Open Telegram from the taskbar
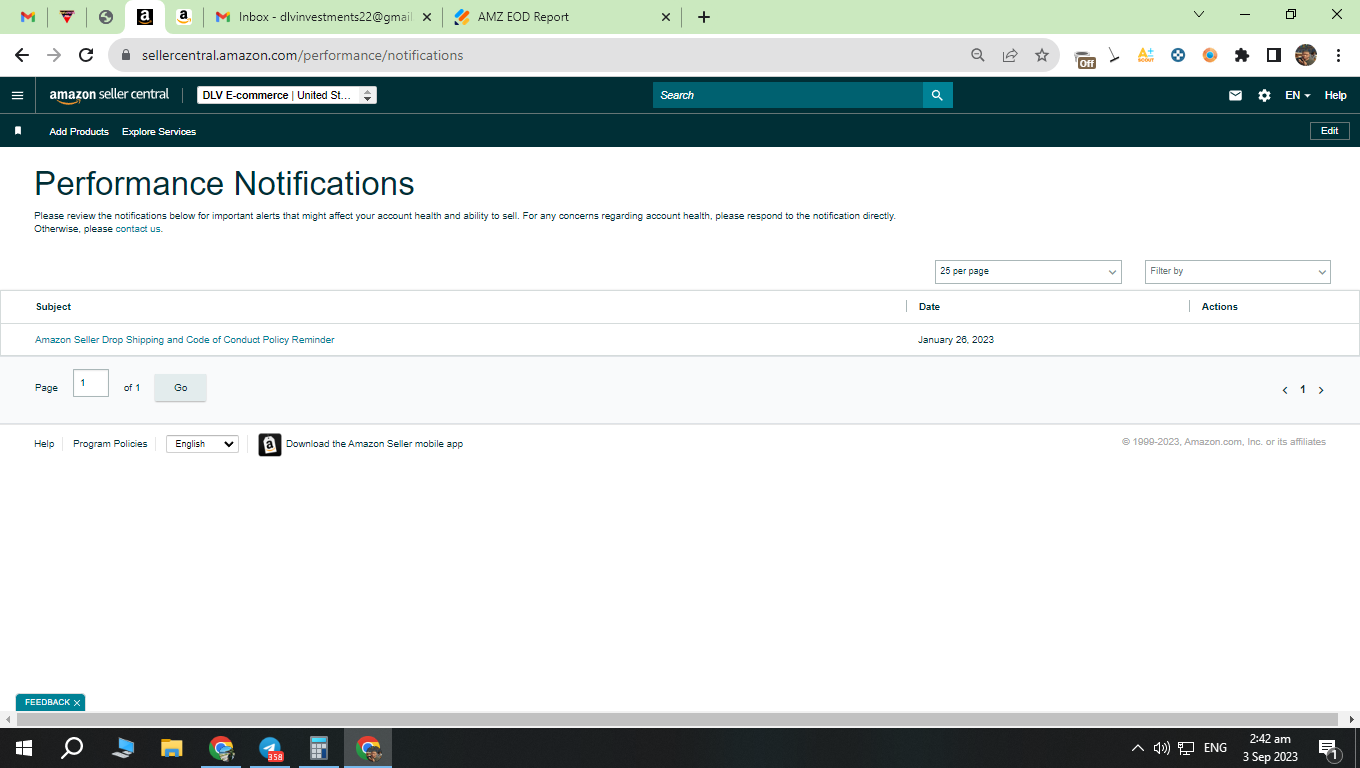This screenshot has height=768, width=1360. [x=270, y=748]
